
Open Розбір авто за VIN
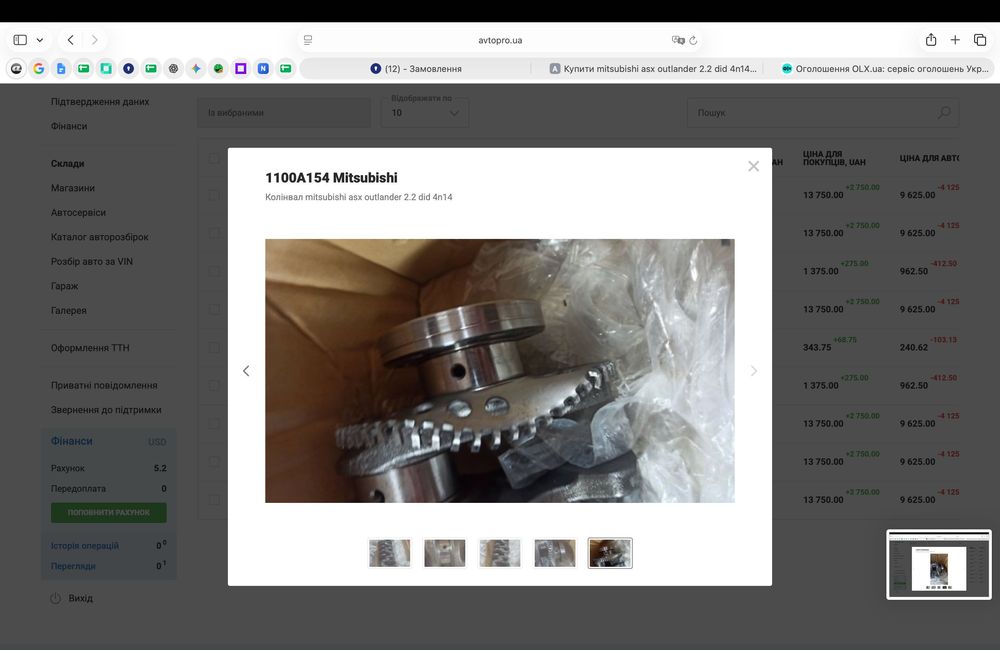[92, 262]
